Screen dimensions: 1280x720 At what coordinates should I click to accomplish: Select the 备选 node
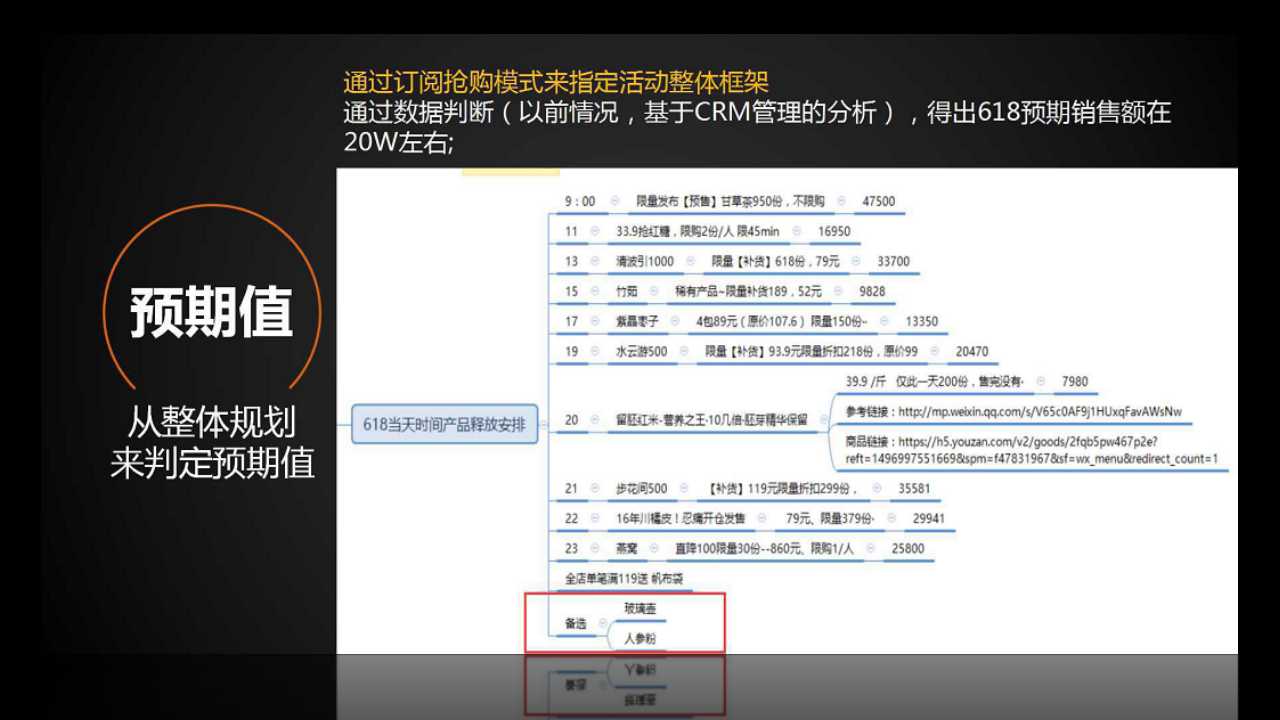click(x=576, y=623)
